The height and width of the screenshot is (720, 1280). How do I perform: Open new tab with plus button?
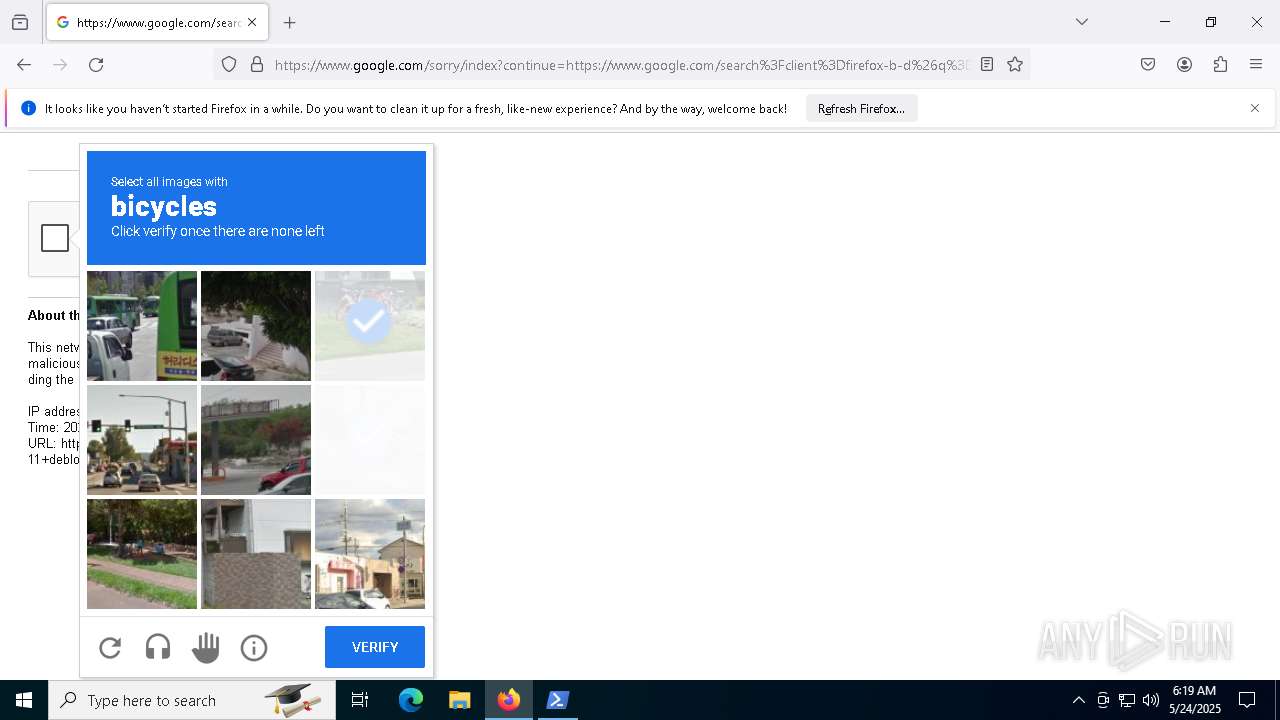[x=290, y=22]
